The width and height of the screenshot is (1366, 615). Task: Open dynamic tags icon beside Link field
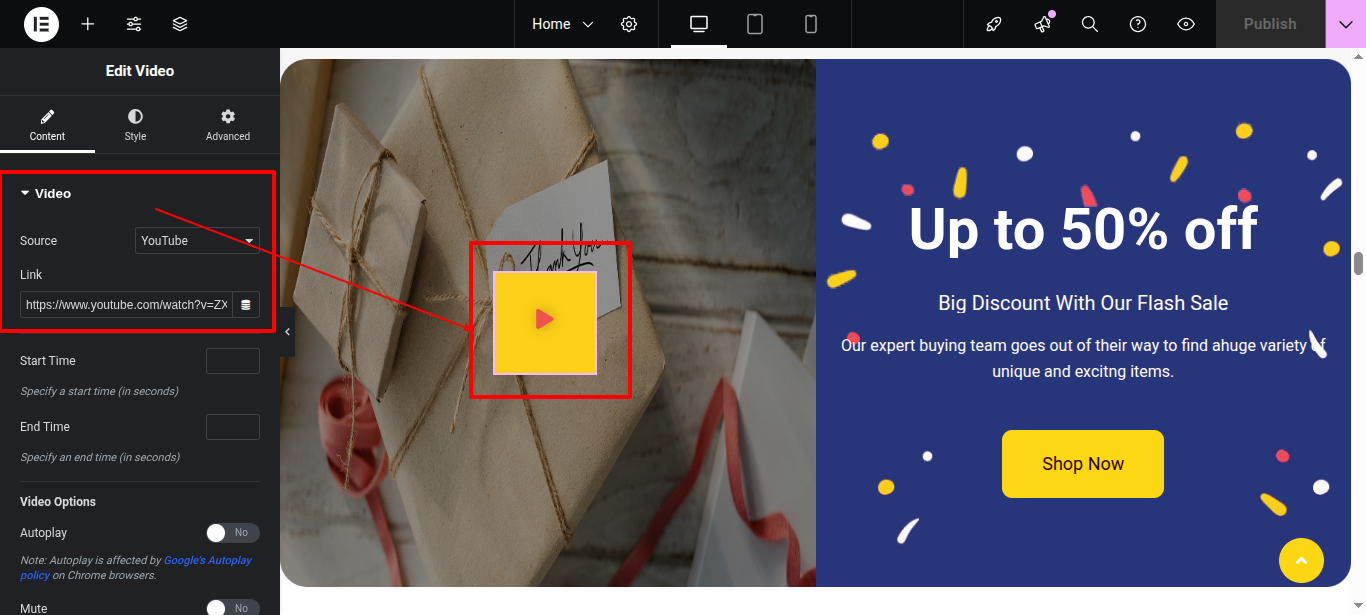[x=246, y=304]
